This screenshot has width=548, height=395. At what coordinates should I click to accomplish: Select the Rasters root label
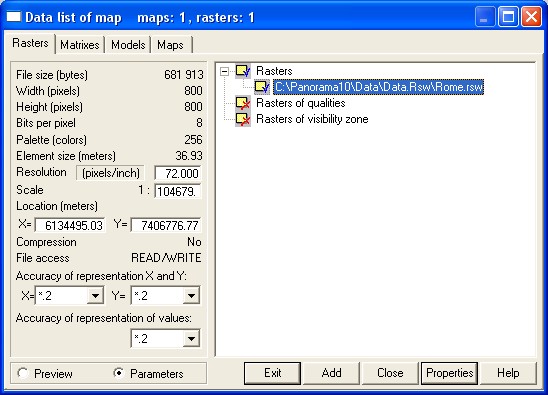tap(274, 71)
